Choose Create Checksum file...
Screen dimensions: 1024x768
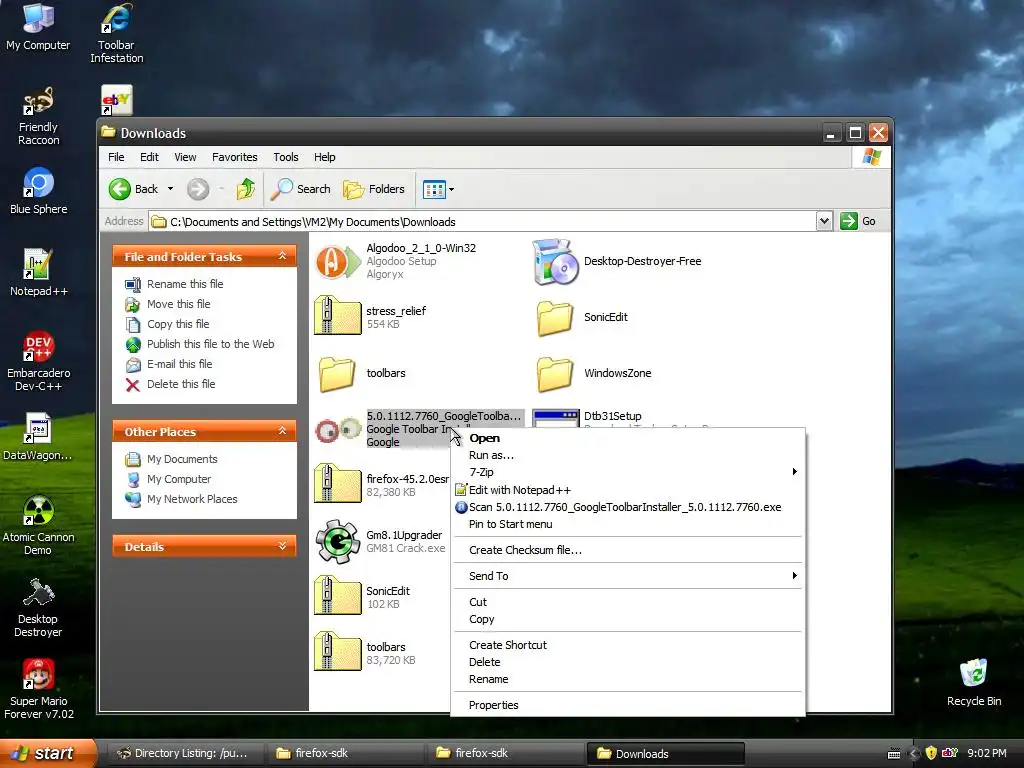628,550
